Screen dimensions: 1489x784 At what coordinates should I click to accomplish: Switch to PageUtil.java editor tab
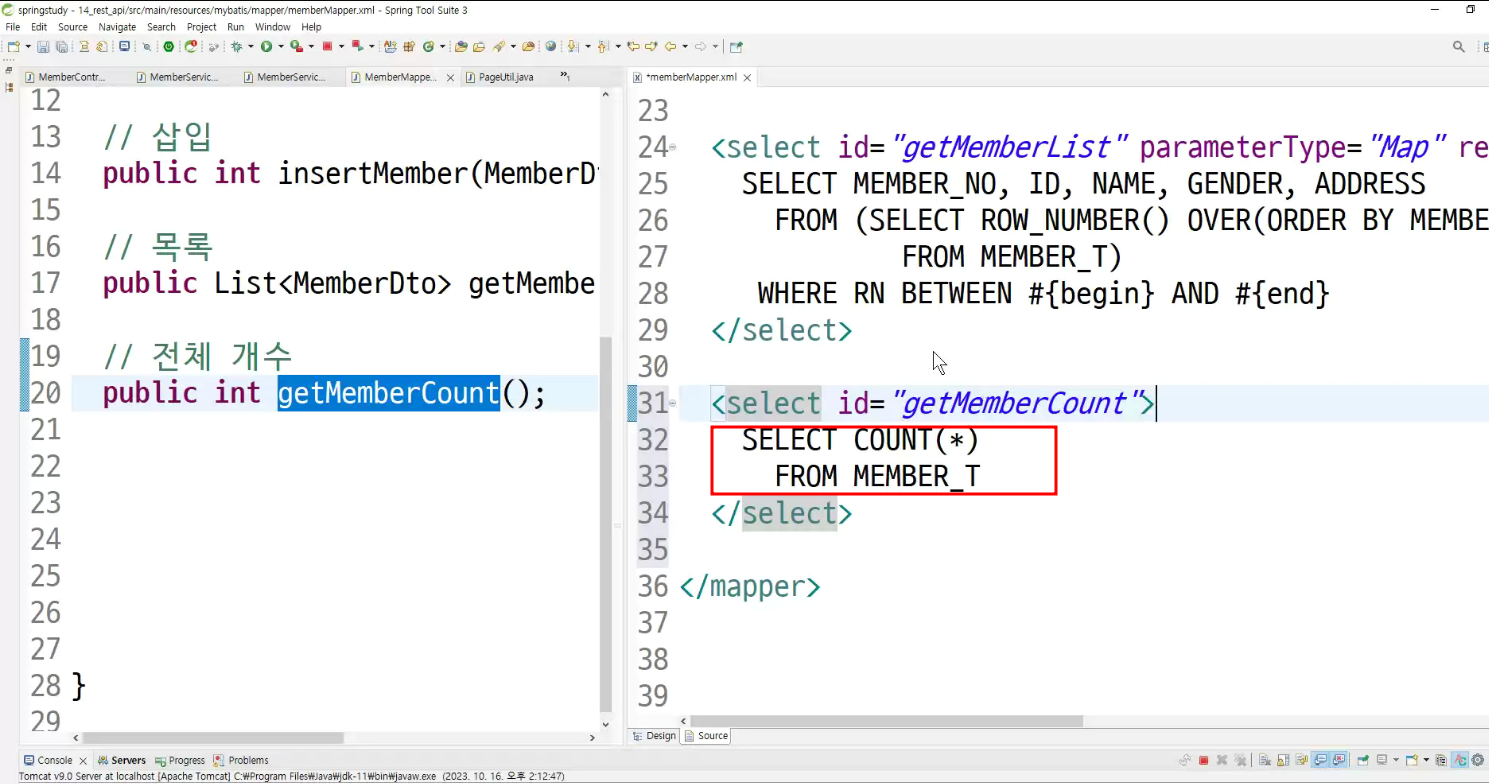(x=505, y=77)
